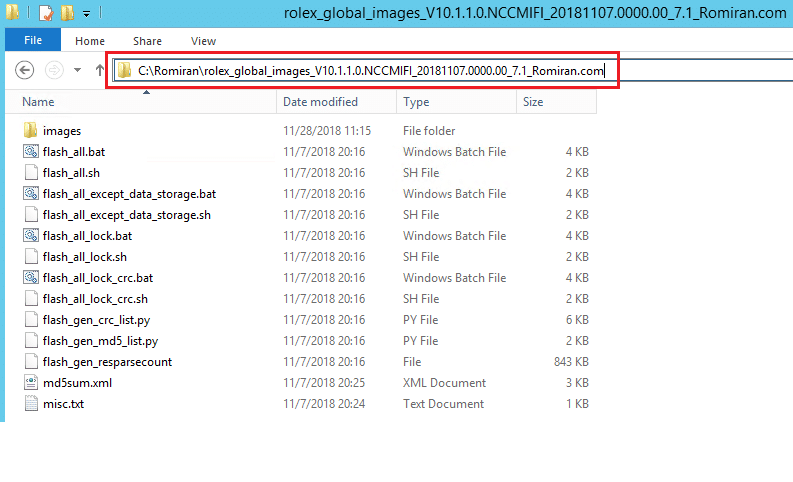Open the Home ribbon tab
The image size is (793, 482).
click(90, 41)
